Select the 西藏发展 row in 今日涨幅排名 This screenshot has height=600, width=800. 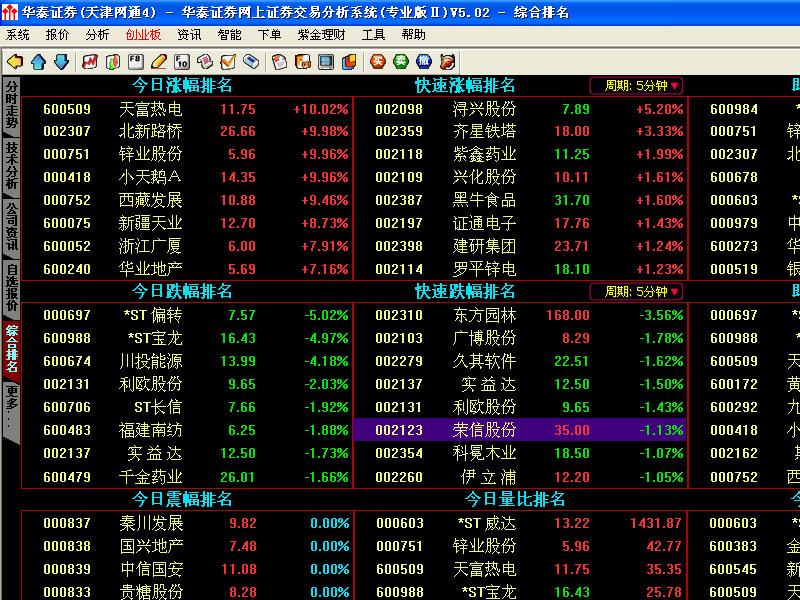pos(188,200)
